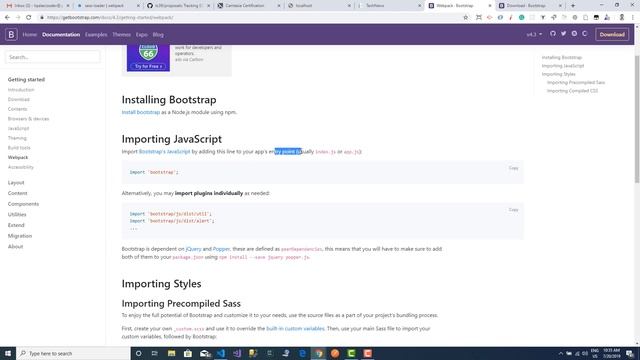Open the Migration section in the sidebar
Viewport: 640px width, 360px height.
click(20, 236)
